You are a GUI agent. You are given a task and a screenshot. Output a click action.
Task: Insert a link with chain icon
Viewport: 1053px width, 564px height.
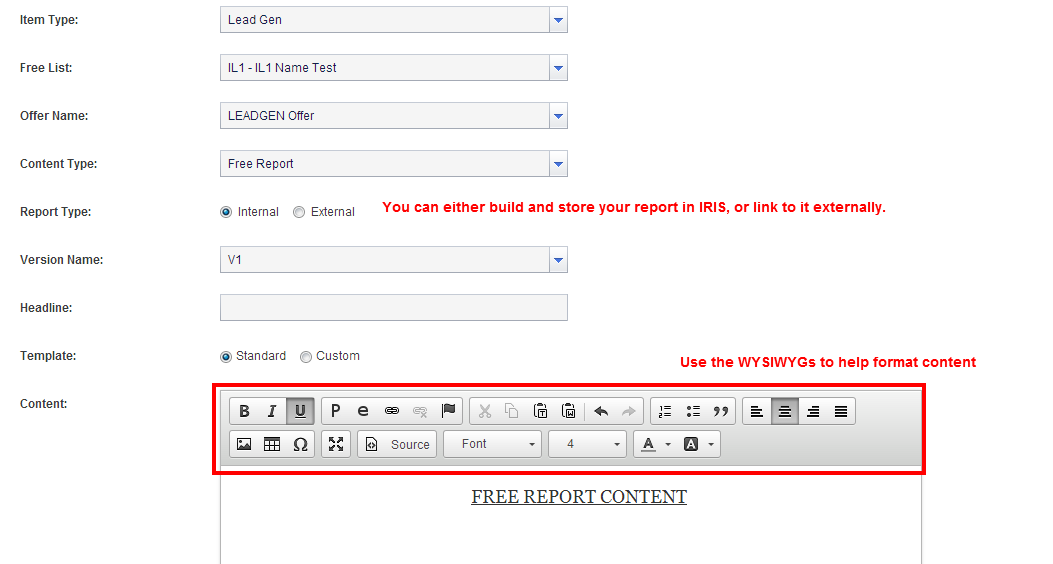coord(392,410)
